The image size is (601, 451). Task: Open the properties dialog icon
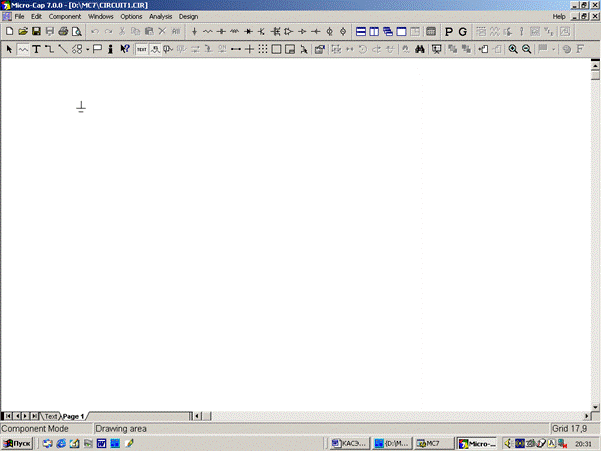click(x=320, y=49)
